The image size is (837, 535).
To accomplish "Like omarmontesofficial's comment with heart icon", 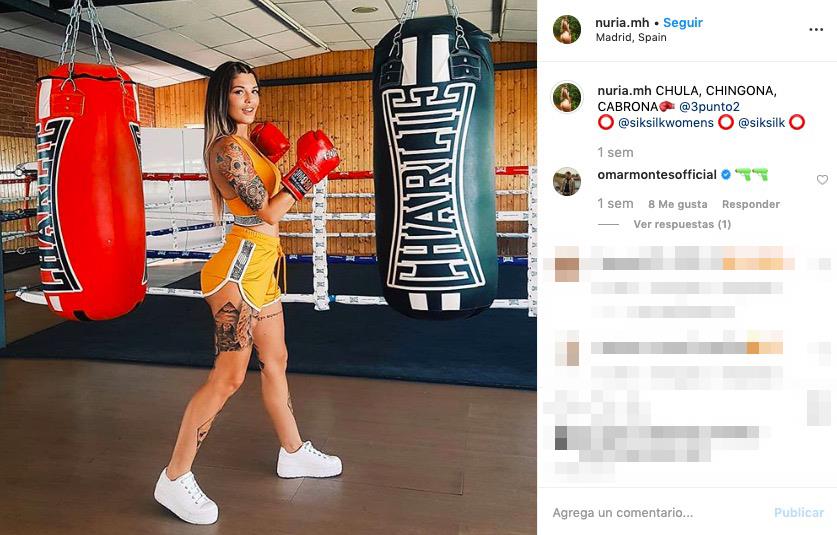I will tap(822, 180).
